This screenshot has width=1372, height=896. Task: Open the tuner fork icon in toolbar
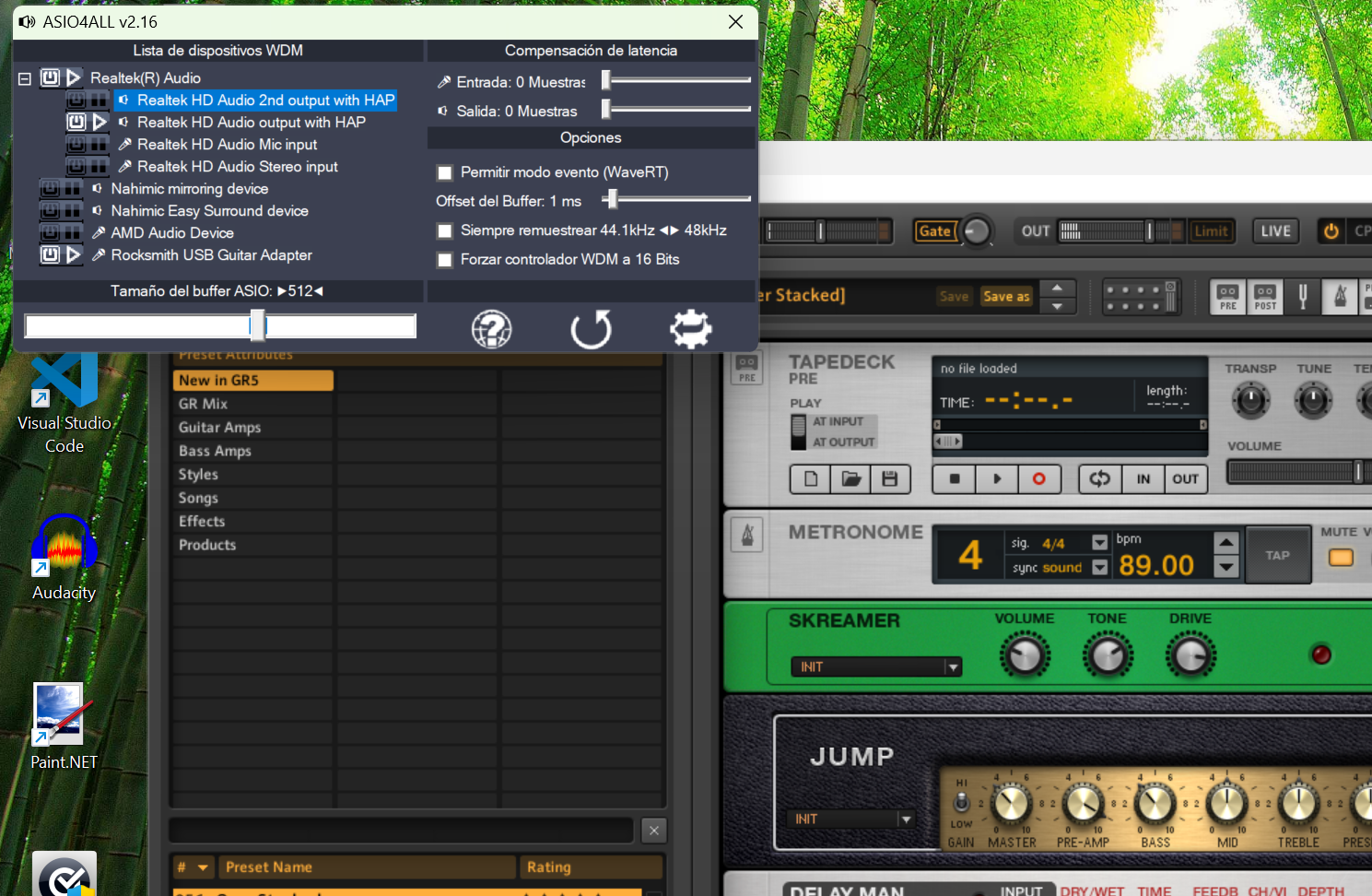pyautogui.click(x=1303, y=297)
